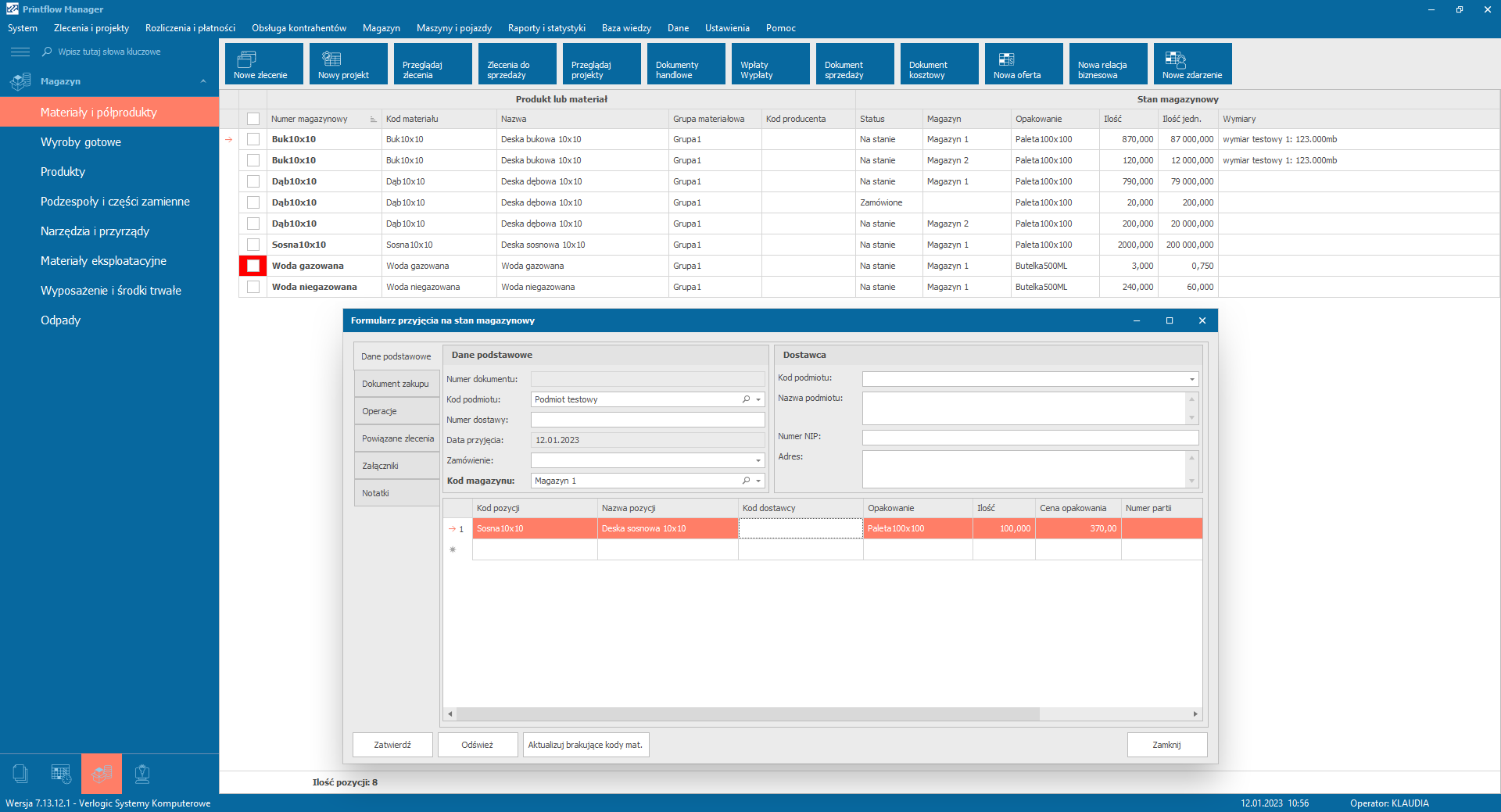Image resolution: width=1501 pixels, height=812 pixels.
Task: Open the lightbulb monitor icon in bottom bar
Action: tap(142, 774)
